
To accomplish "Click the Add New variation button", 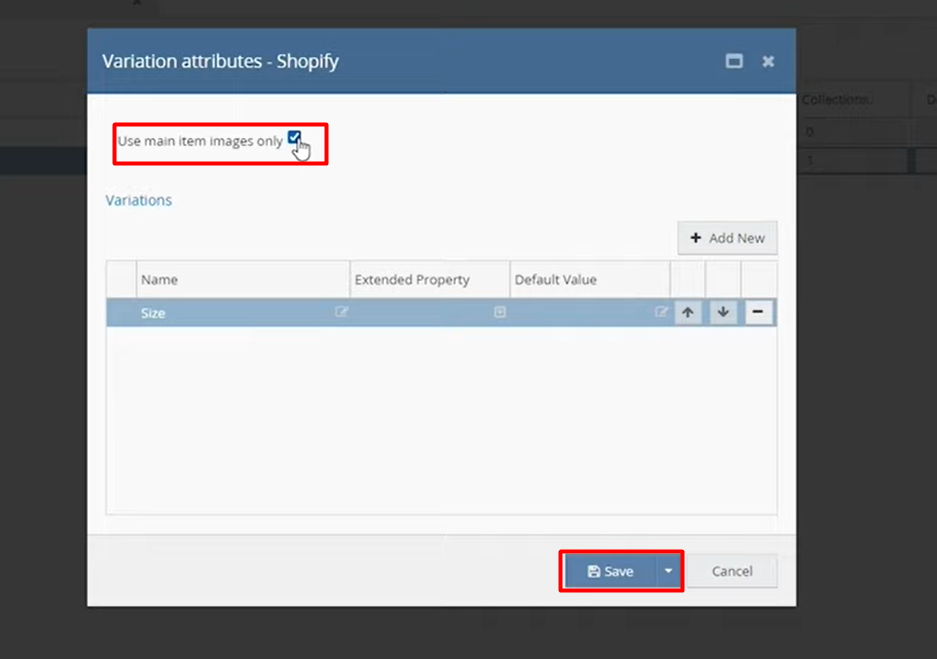I will point(727,238).
